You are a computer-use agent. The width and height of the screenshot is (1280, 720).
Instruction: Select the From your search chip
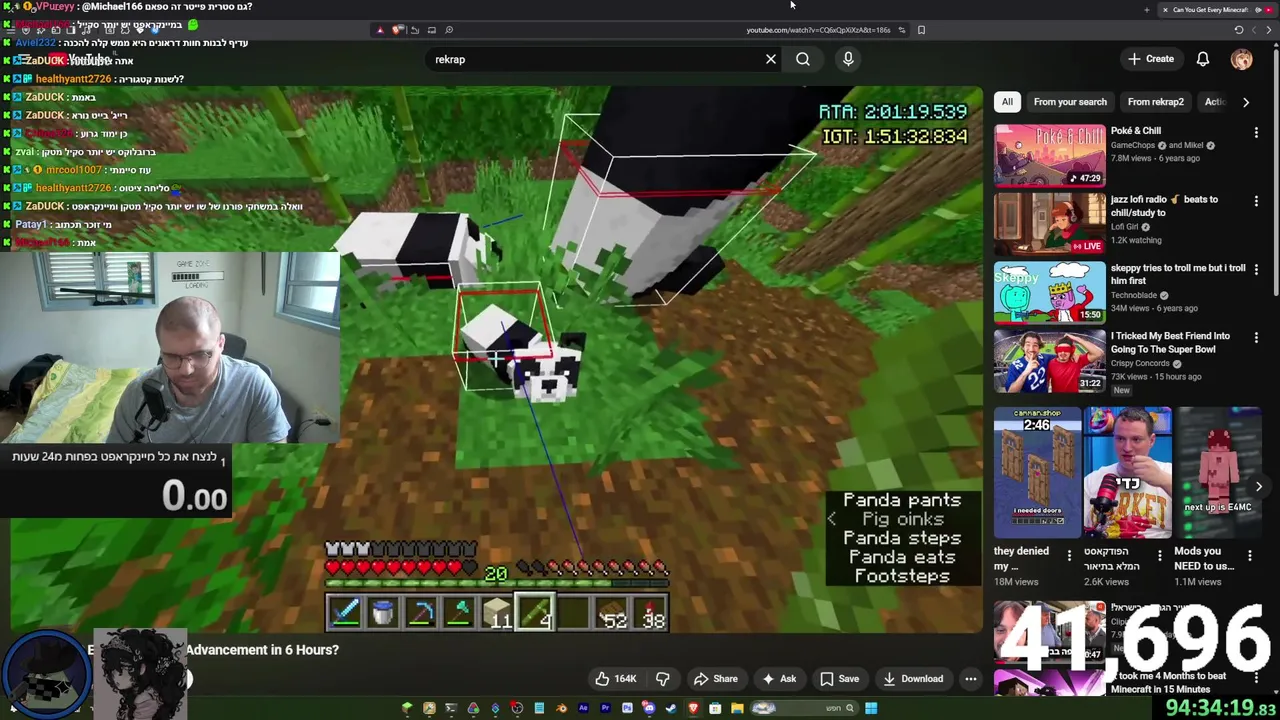click(x=1070, y=102)
